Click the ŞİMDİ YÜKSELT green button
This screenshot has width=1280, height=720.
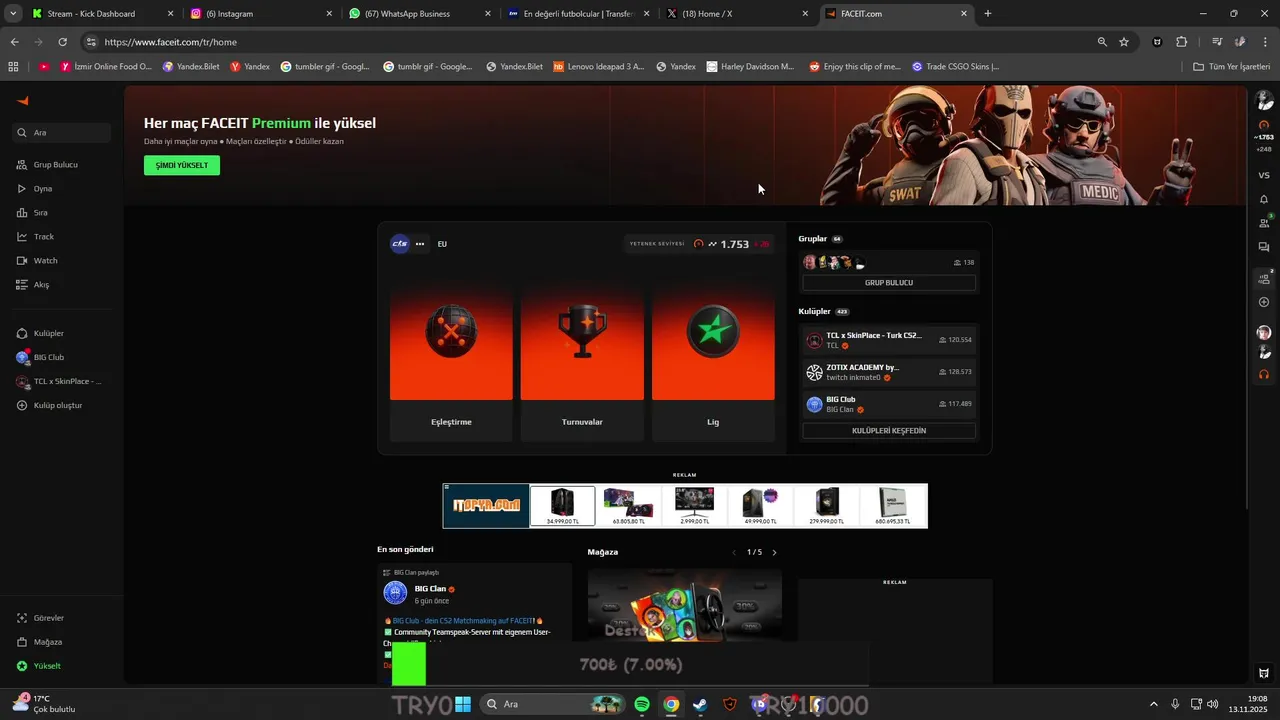click(182, 165)
